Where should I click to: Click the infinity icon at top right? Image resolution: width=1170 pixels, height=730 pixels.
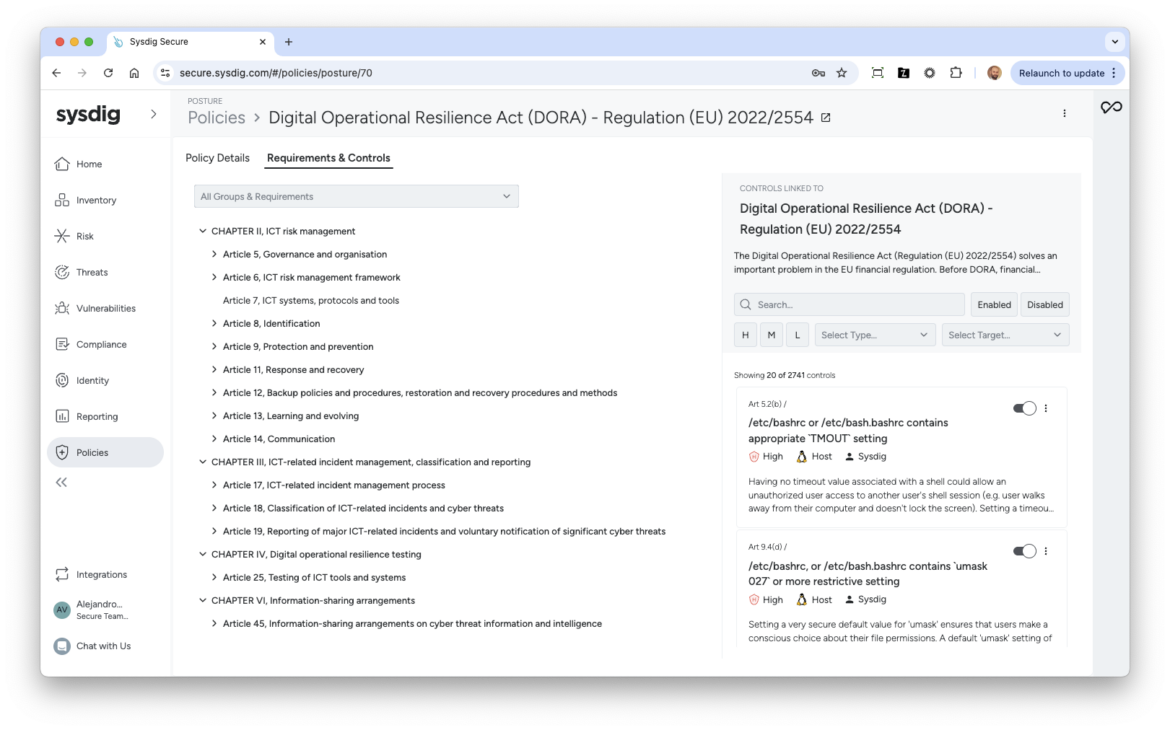click(x=1111, y=107)
